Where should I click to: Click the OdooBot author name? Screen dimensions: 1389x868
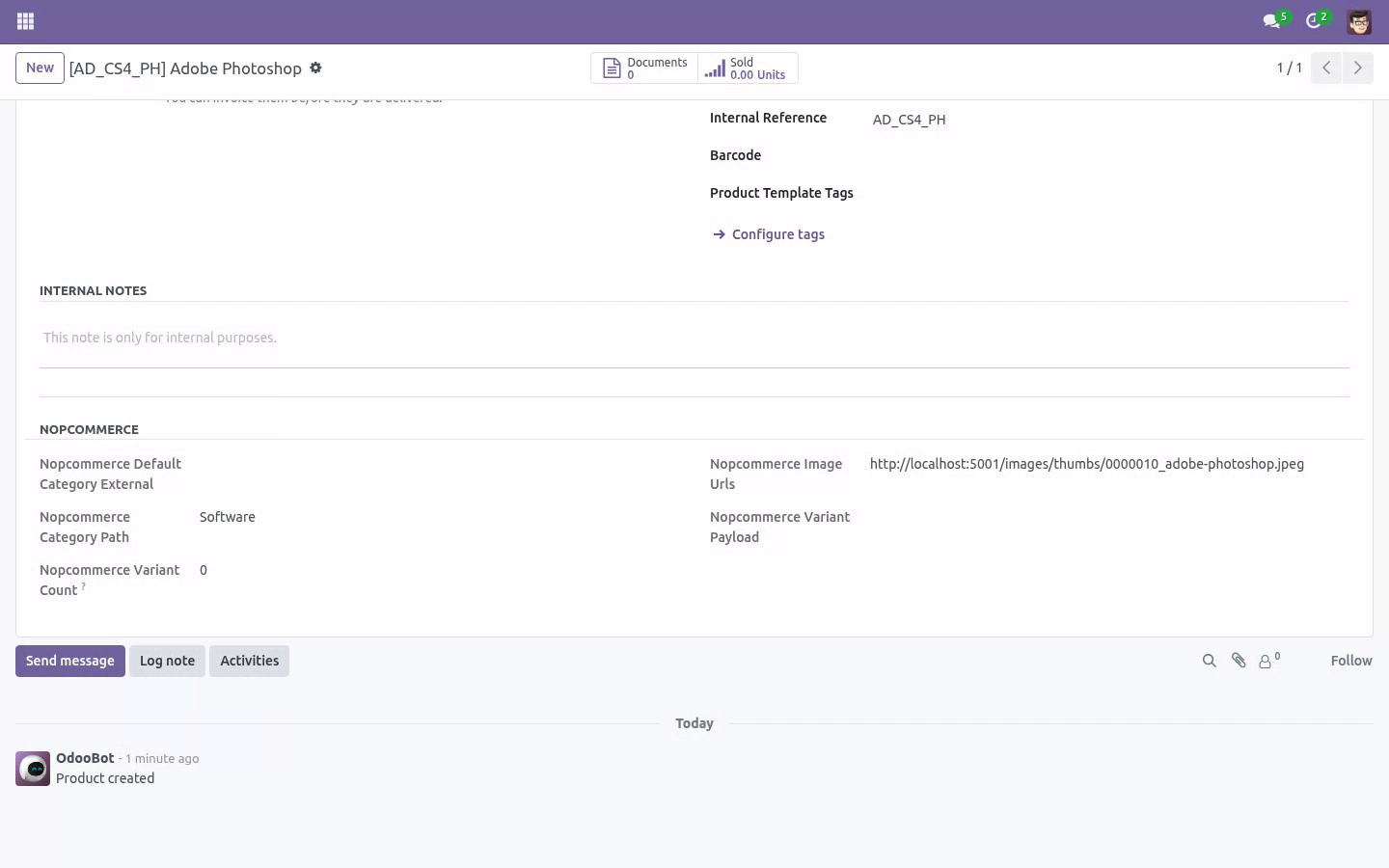[x=85, y=758]
